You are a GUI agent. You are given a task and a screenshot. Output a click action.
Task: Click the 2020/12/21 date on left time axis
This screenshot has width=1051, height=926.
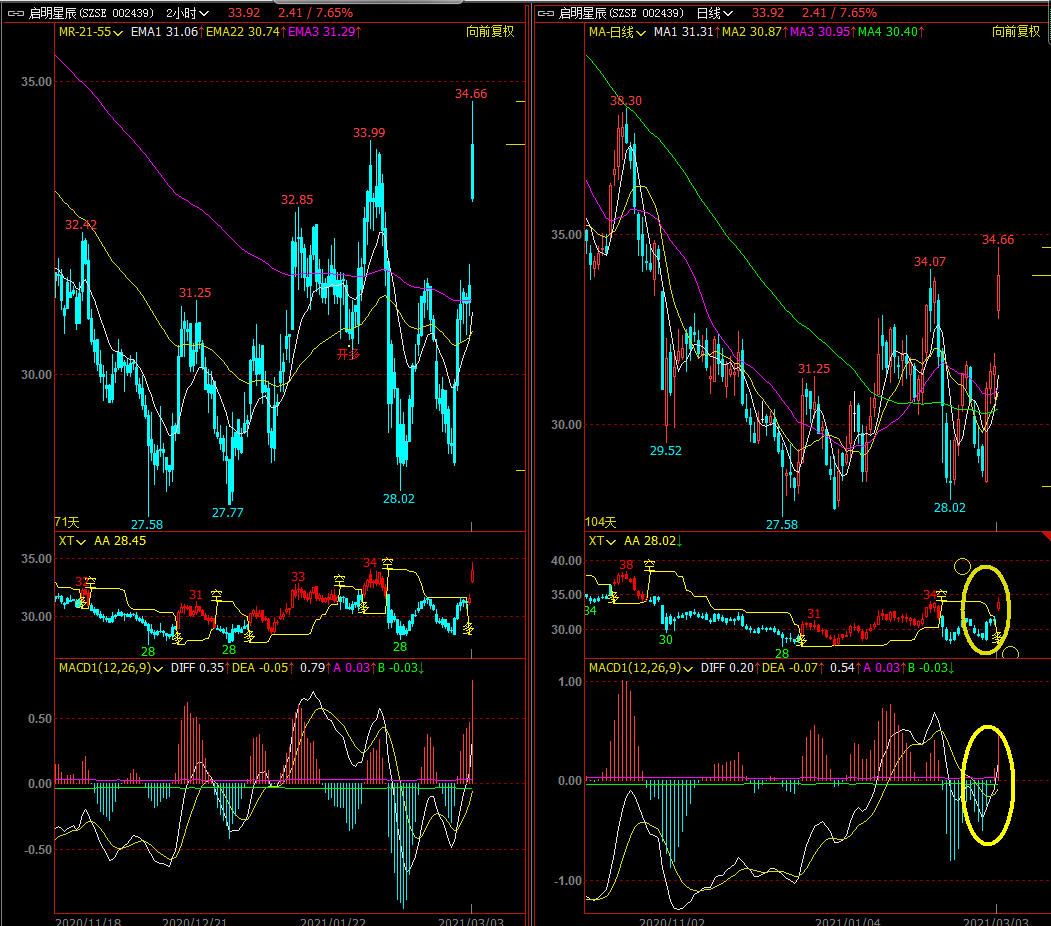(194, 921)
